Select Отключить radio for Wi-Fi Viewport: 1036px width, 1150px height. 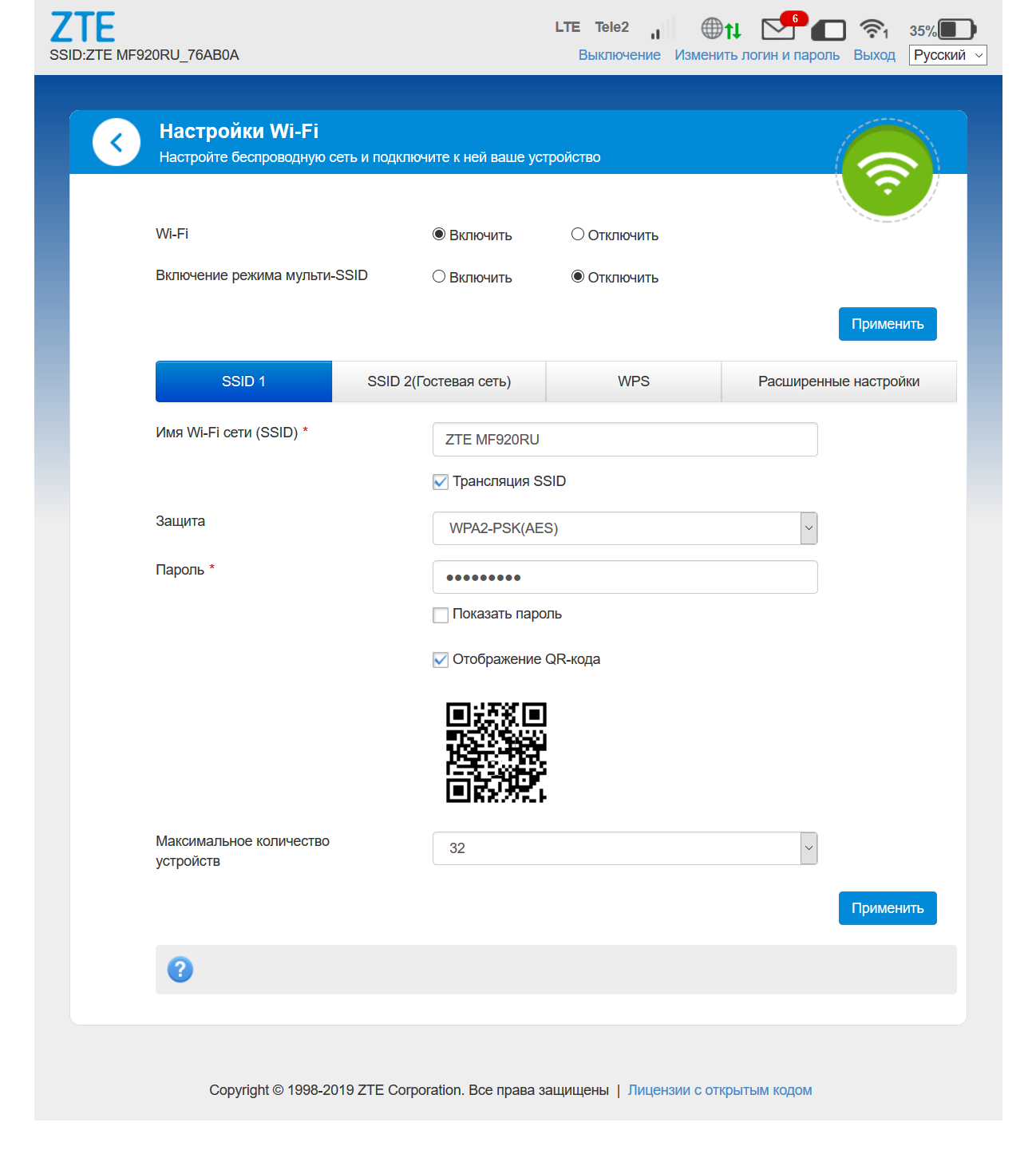coord(578,234)
